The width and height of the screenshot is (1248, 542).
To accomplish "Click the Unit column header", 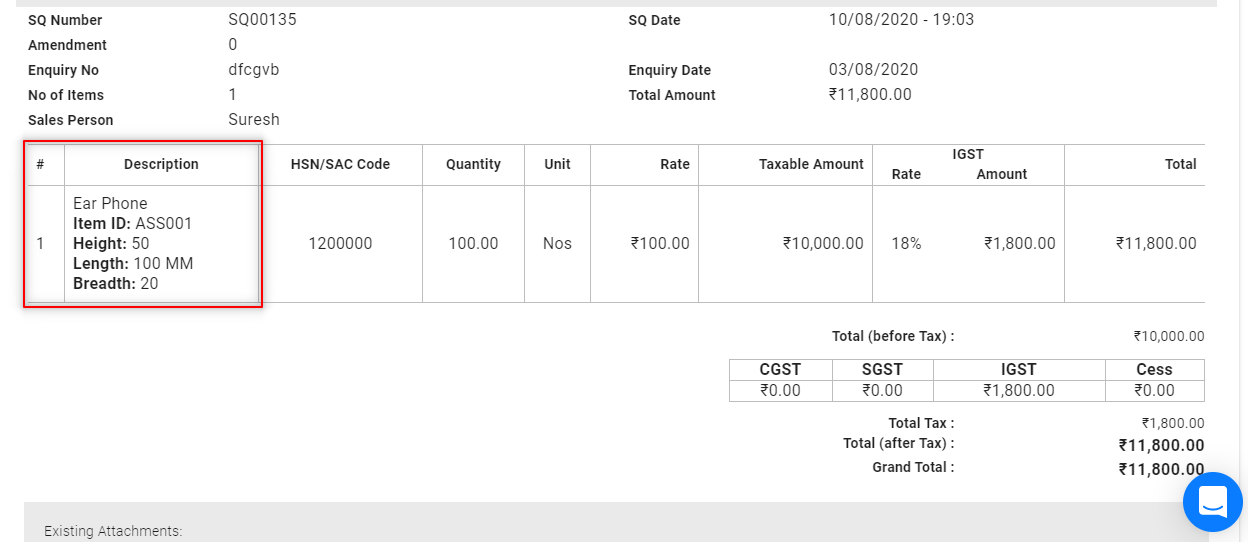I will (557, 164).
